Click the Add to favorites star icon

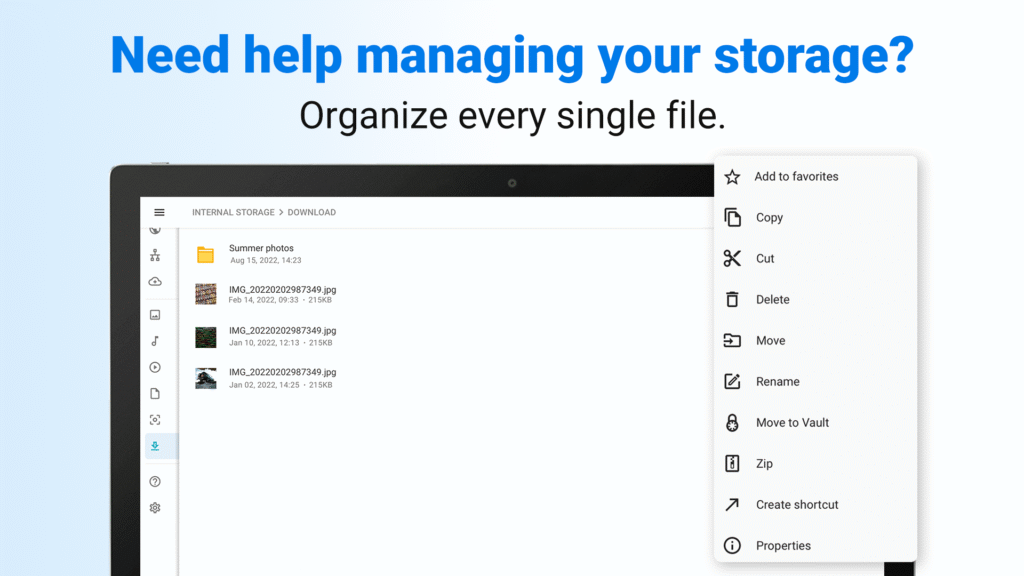click(733, 176)
